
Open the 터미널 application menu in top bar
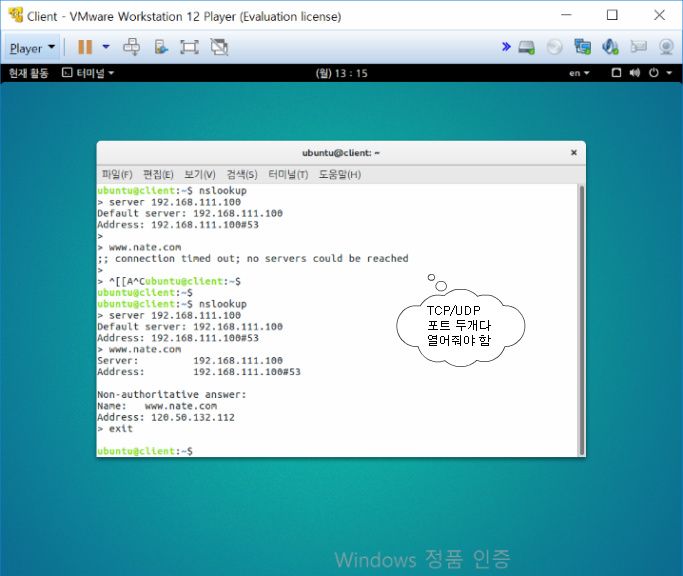coord(88,73)
